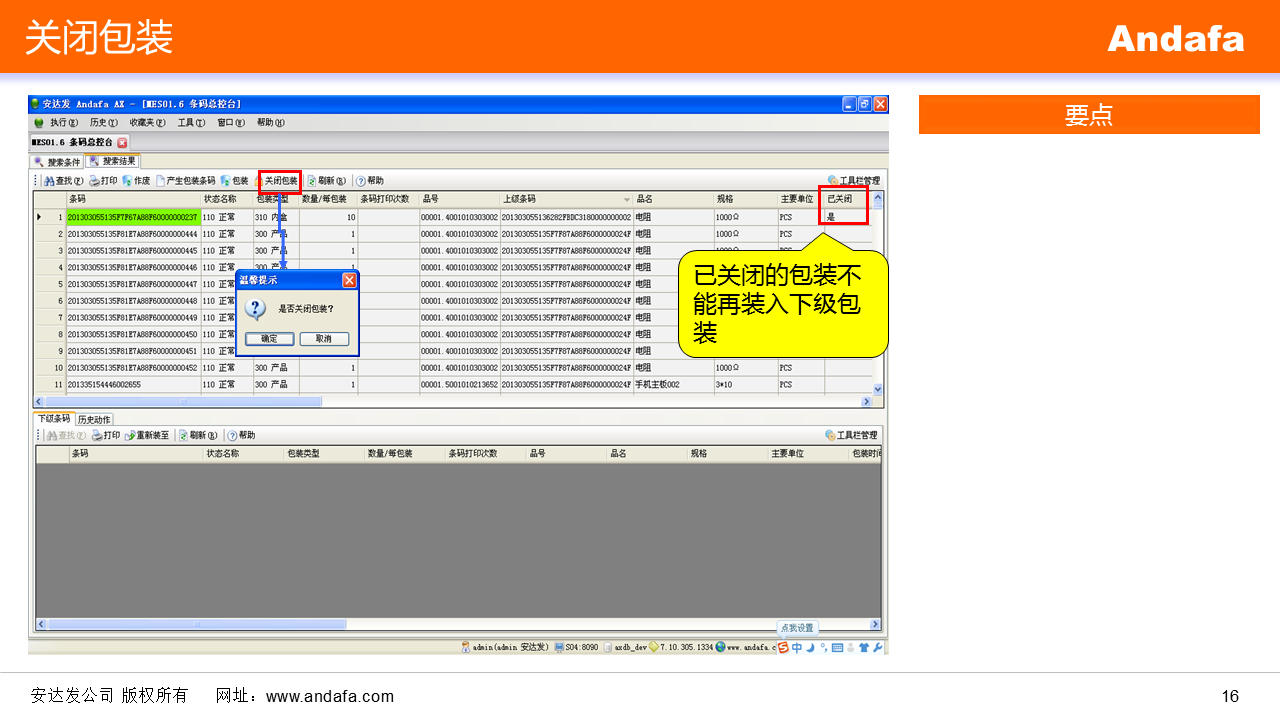Open upper 工具栏管理 toolbar manager
The width and height of the screenshot is (1280, 720).
click(853, 181)
